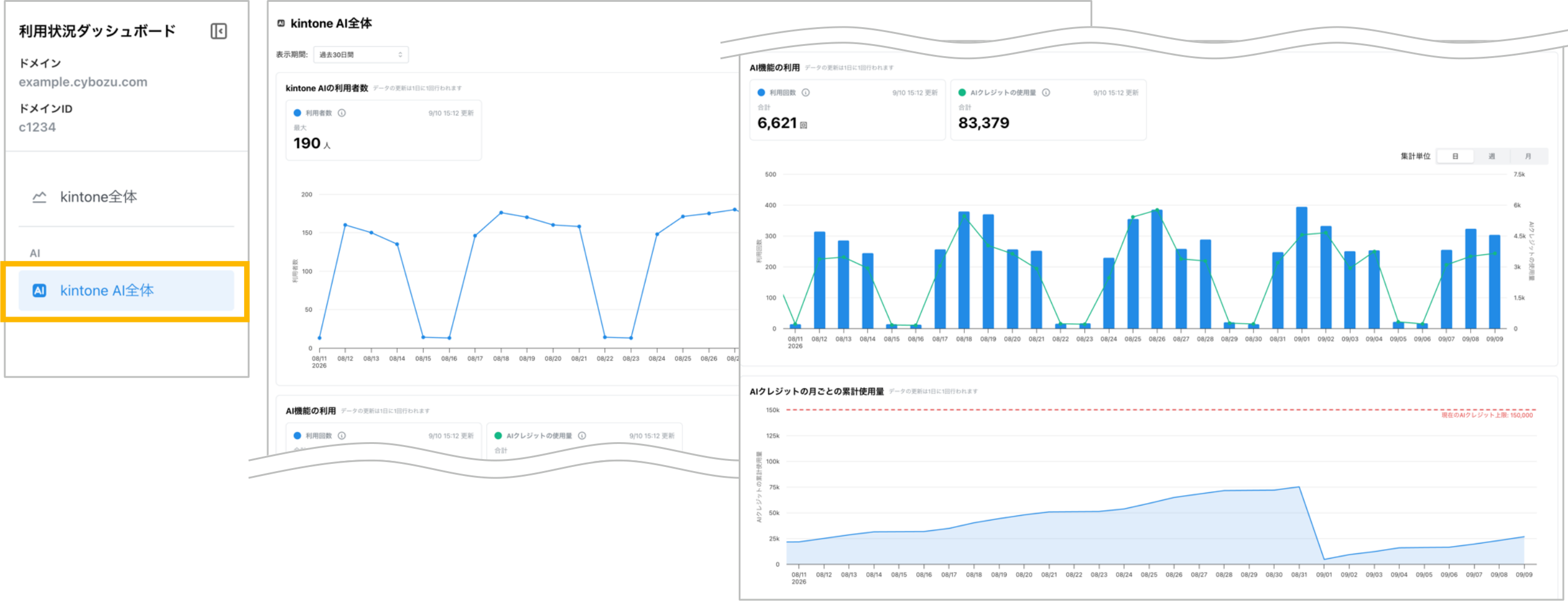Viewport: 1568px width, 601px height.
Task: Click the AI badge icon beside kintone AI全体
Action: click(x=39, y=291)
